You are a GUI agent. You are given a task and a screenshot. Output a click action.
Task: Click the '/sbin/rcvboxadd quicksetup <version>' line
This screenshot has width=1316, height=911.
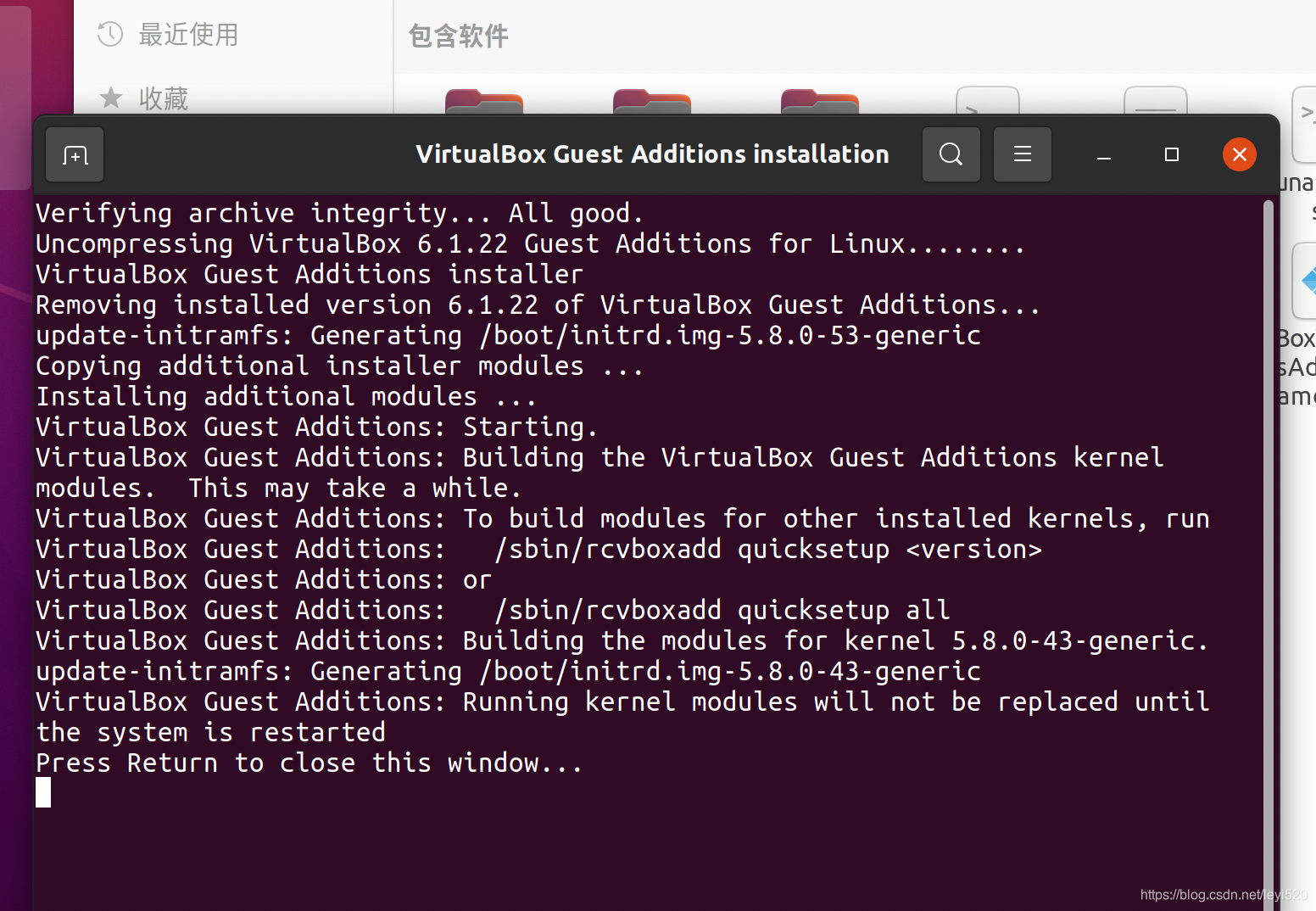[538, 549]
